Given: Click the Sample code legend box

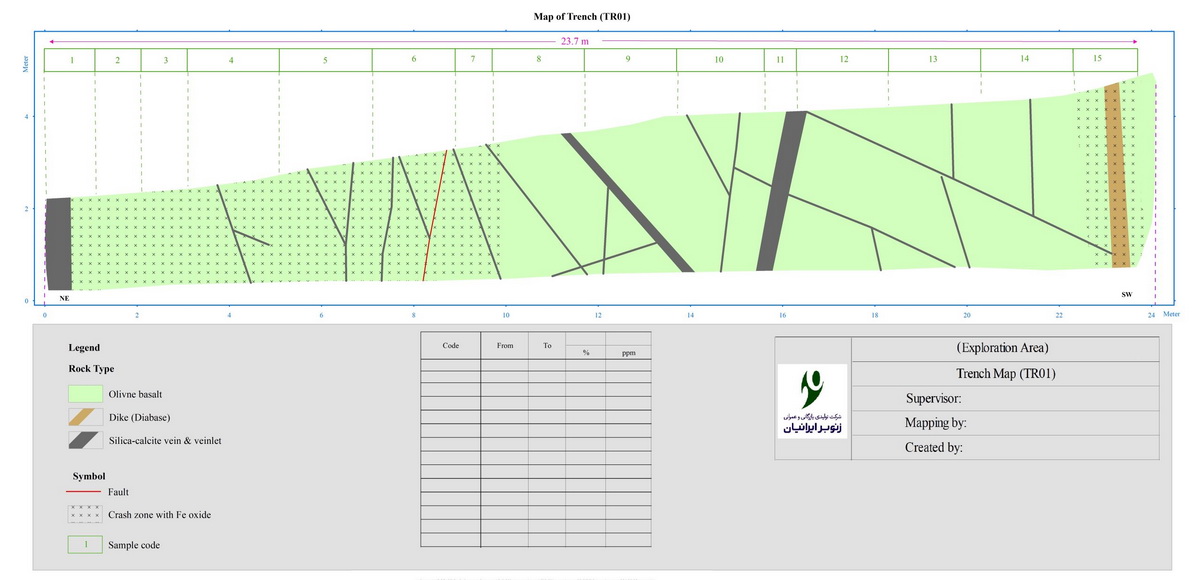Looking at the screenshot, I should coord(84,545).
